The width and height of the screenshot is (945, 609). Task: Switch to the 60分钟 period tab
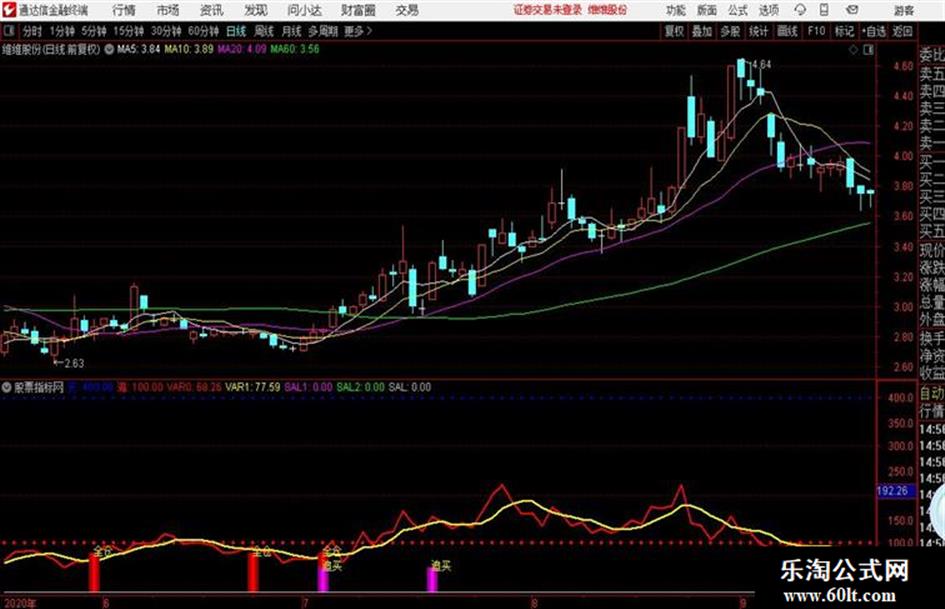pyautogui.click(x=203, y=31)
